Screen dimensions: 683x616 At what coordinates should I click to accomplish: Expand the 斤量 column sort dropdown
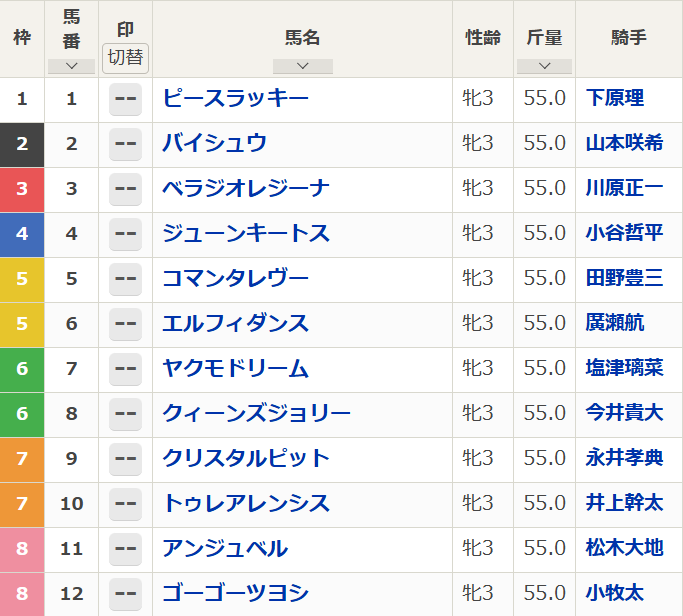click(544, 66)
